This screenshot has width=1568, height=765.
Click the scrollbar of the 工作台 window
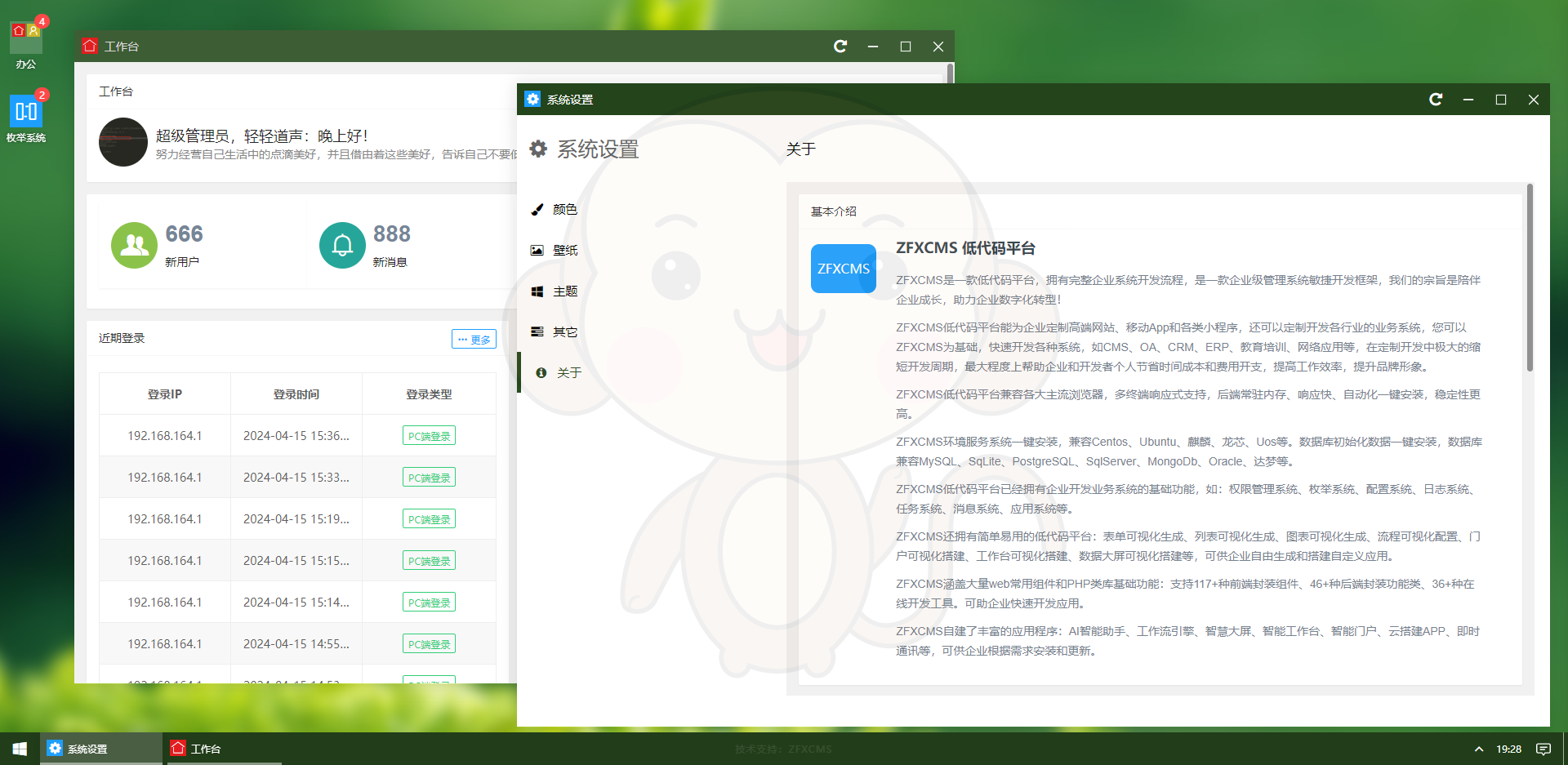click(x=951, y=73)
